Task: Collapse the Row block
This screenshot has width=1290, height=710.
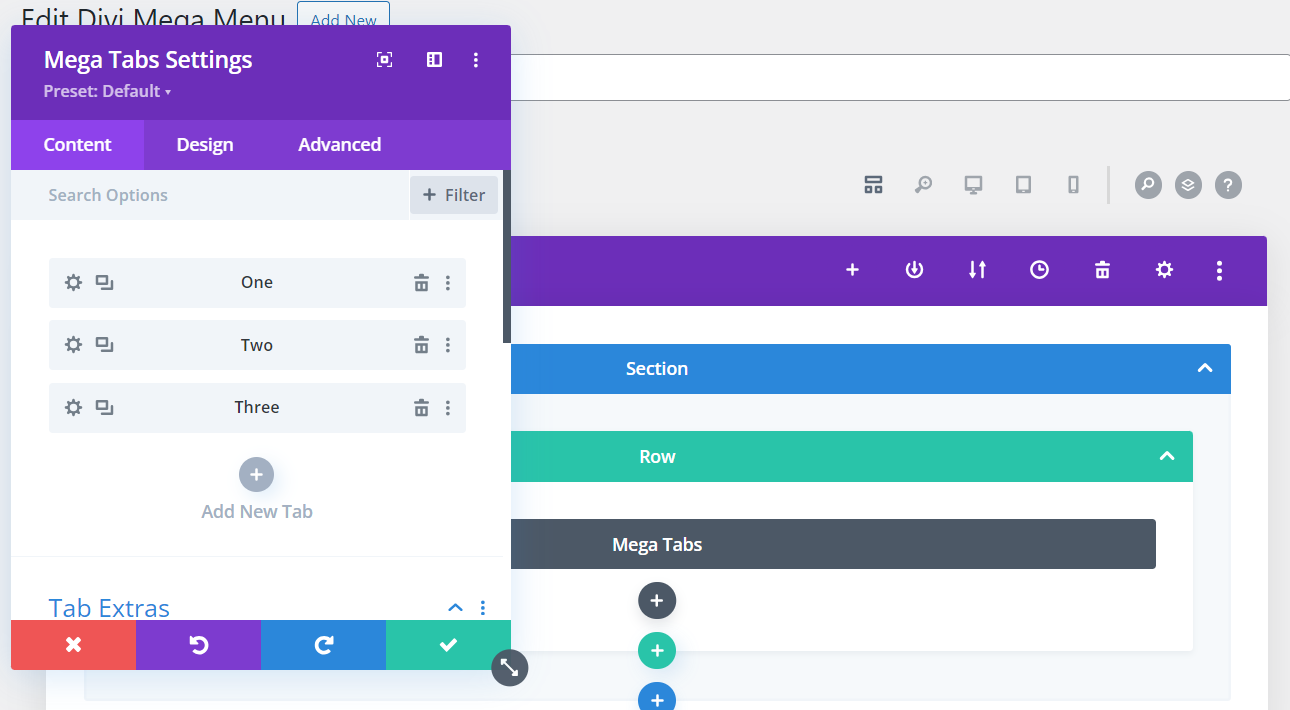Action: click(1167, 456)
